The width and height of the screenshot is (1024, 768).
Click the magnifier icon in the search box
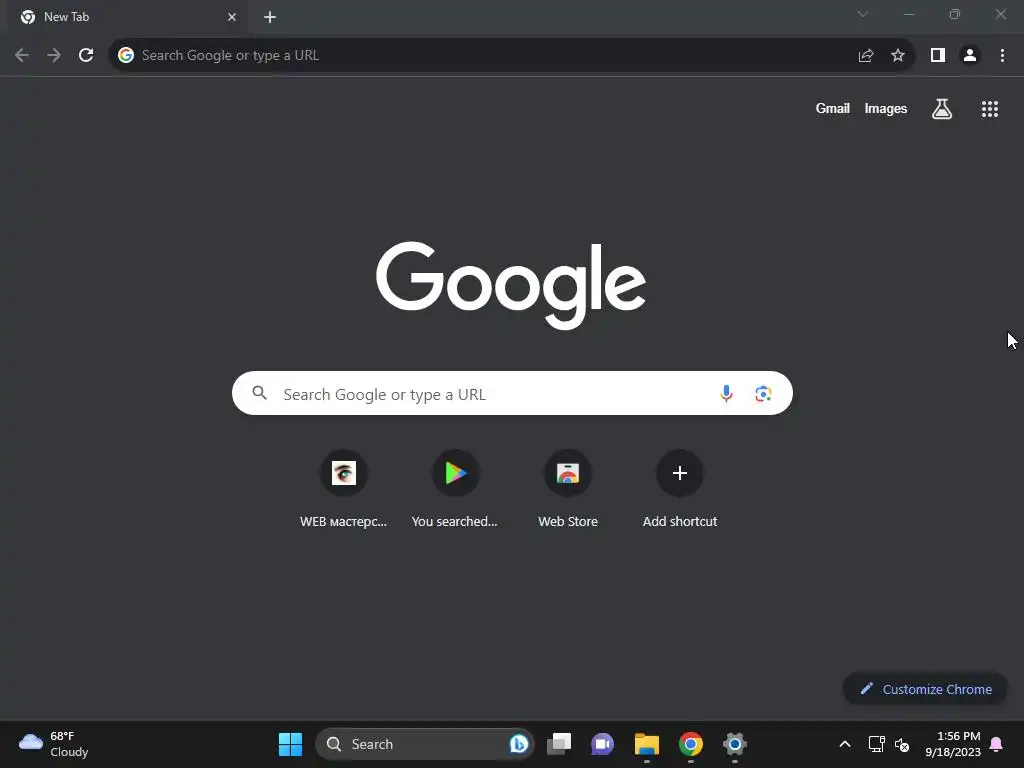tap(260, 393)
